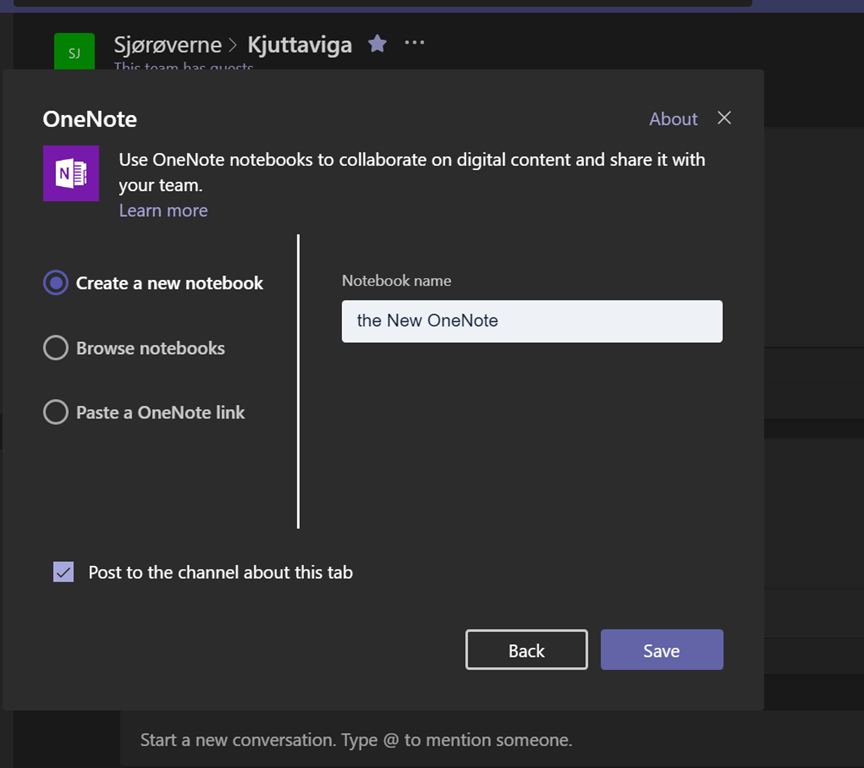Open the Learn more link
This screenshot has width=864, height=768.
click(x=163, y=210)
